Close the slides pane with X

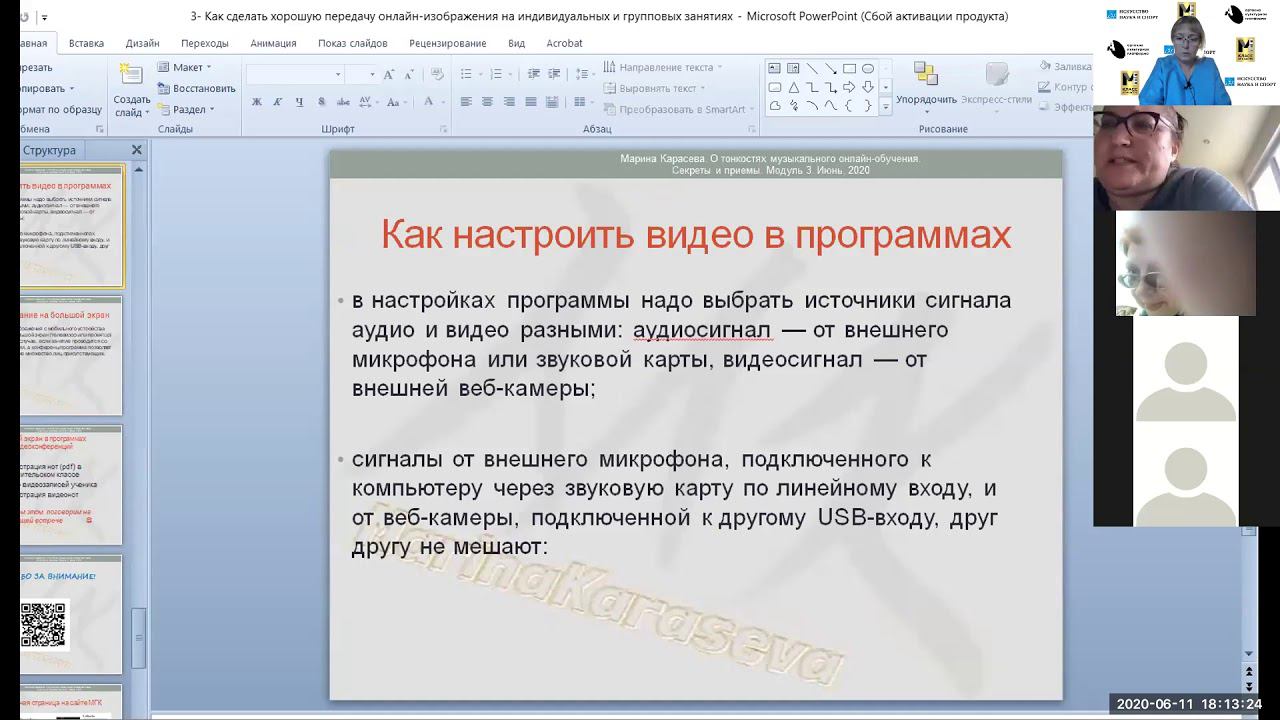point(137,150)
